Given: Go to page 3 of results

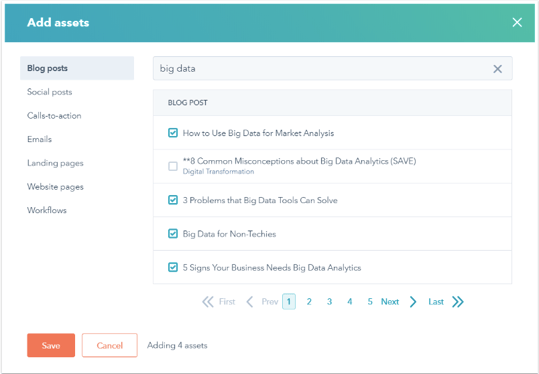Looking at the screenshot, I should 329,302.
